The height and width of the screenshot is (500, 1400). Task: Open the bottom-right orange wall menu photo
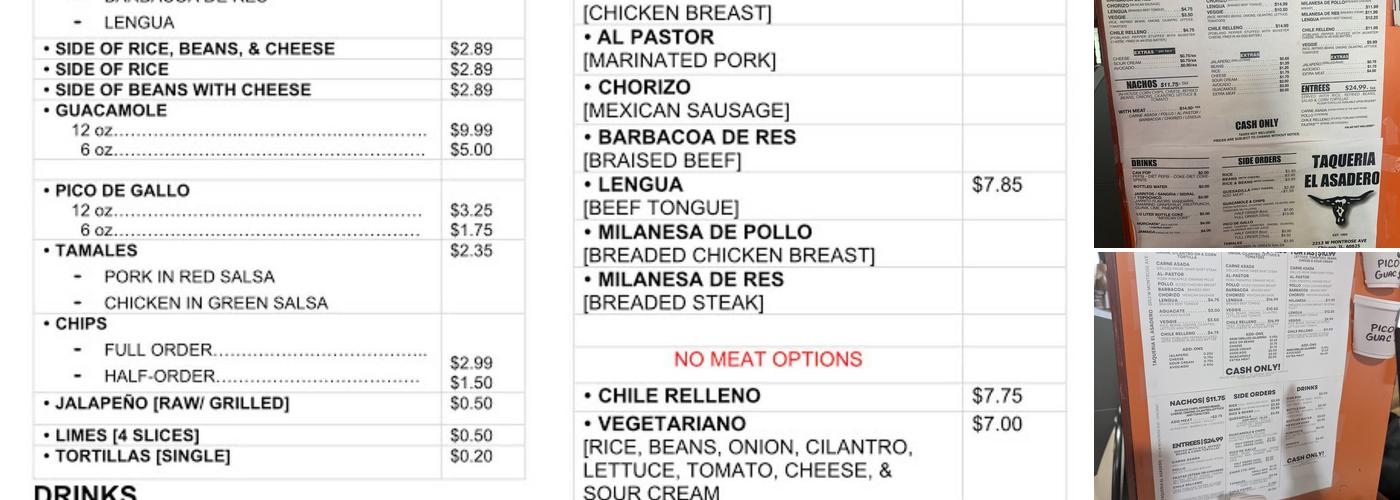click(x=1246, y=376)
